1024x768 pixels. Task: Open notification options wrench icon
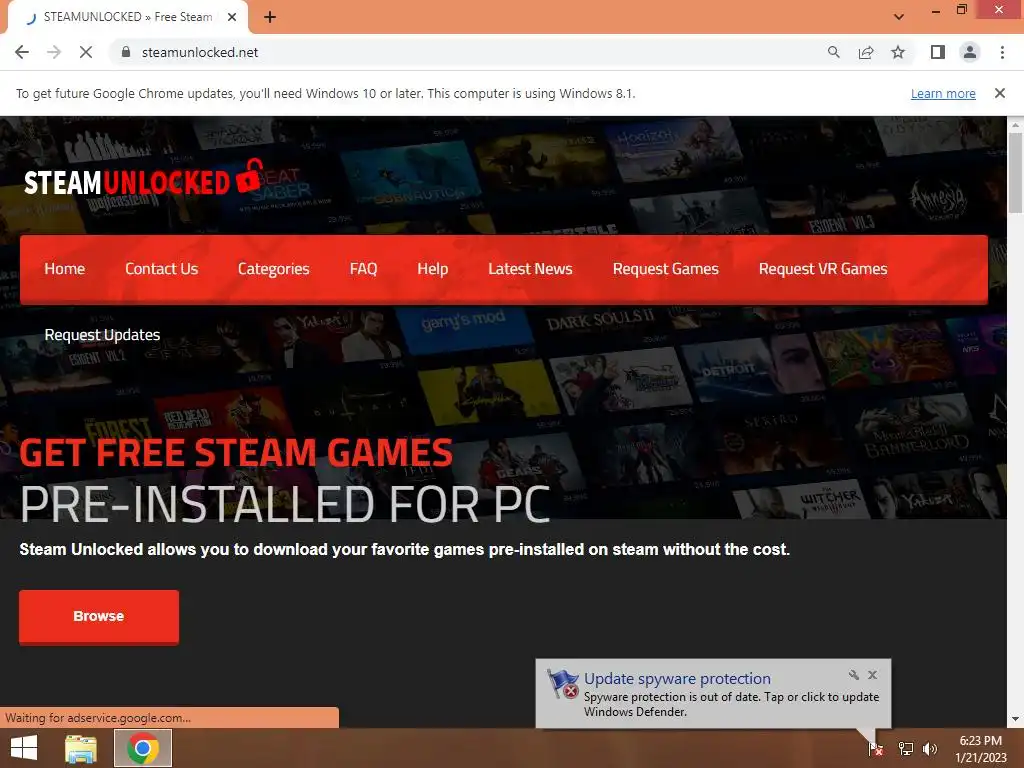(x=854, y=675)
